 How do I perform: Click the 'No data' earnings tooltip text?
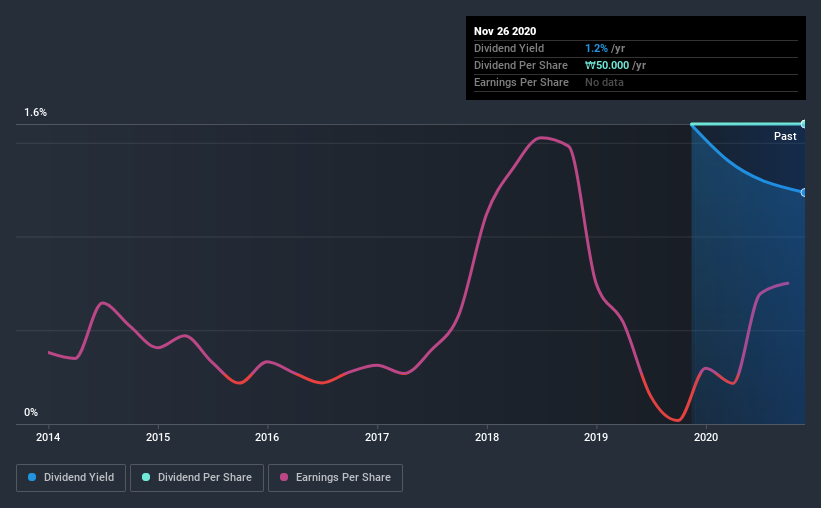pyautogui.click(x=604, y=82)
